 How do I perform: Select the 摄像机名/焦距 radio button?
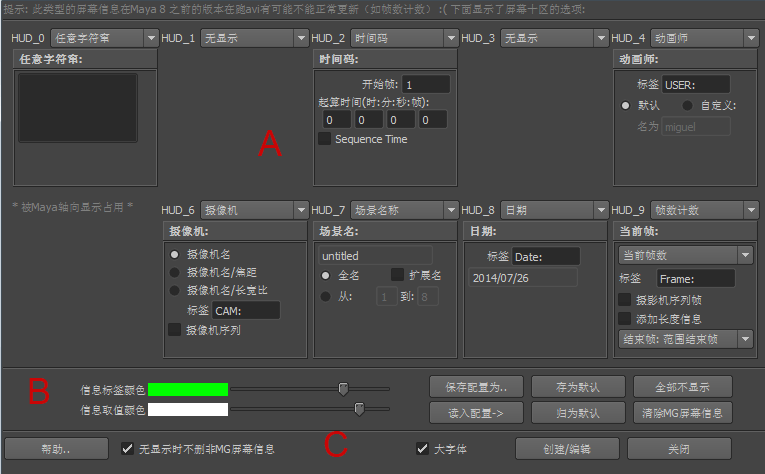[x=174, y=272]
